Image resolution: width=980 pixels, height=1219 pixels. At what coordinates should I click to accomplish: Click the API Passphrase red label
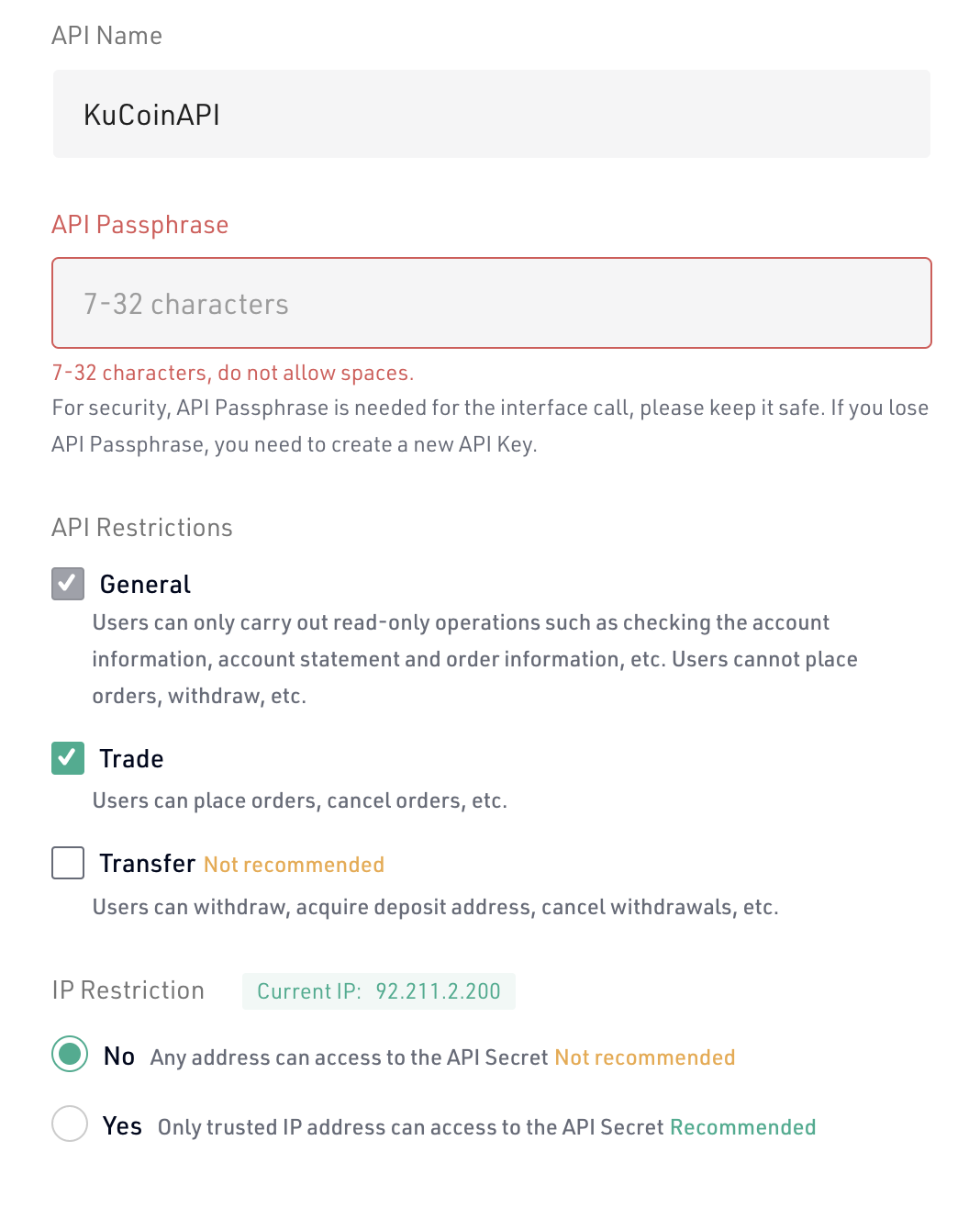140,225
